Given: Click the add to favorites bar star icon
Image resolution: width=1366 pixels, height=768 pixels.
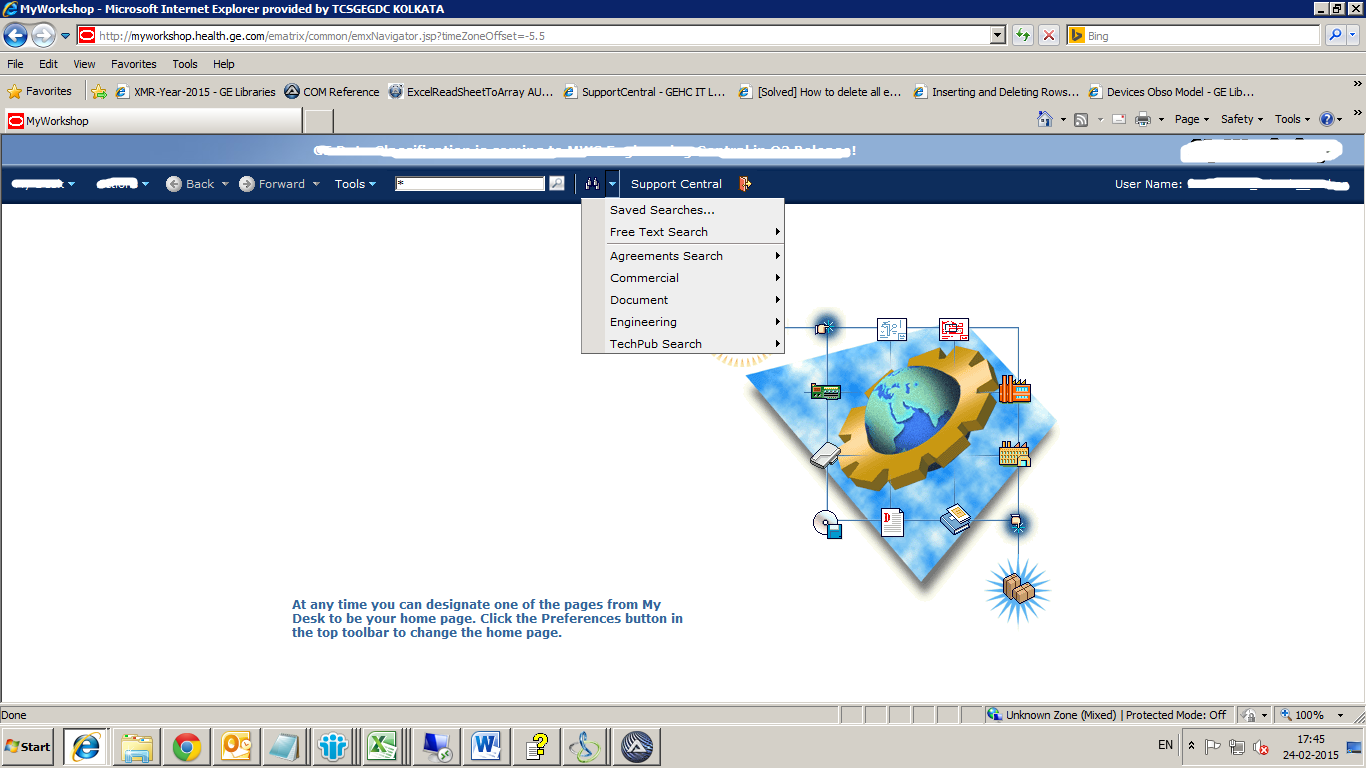Looking at the screenshot, I should 99,92.
